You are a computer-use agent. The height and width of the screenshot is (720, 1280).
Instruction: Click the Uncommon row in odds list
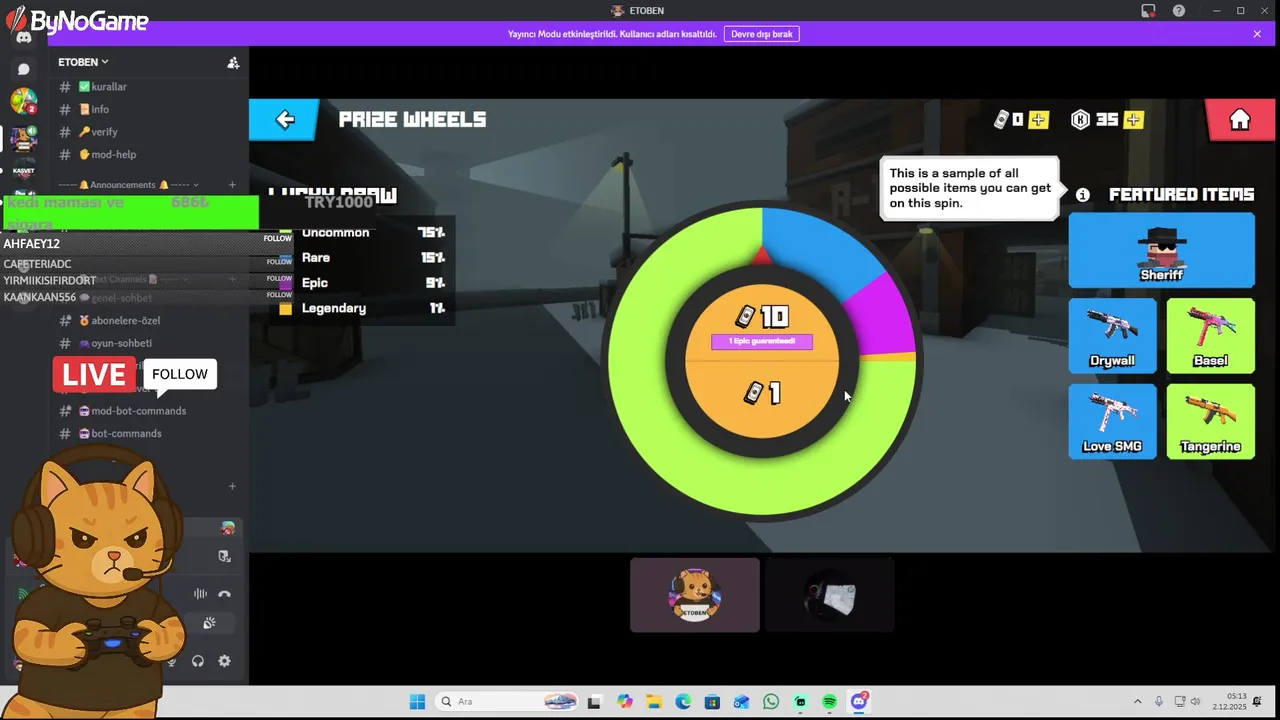(x=362, y=233)
